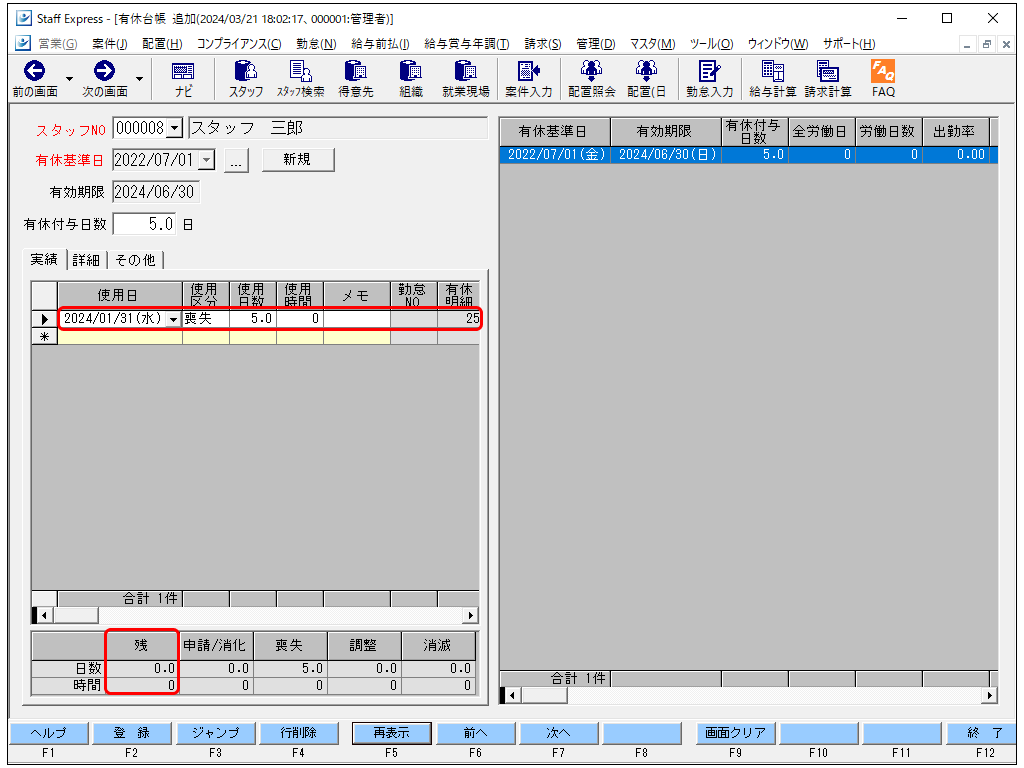Viewport: 1024px width, 768px height.
Task: Click the new-row asterisk selector in grid
Action: [44, 337]
